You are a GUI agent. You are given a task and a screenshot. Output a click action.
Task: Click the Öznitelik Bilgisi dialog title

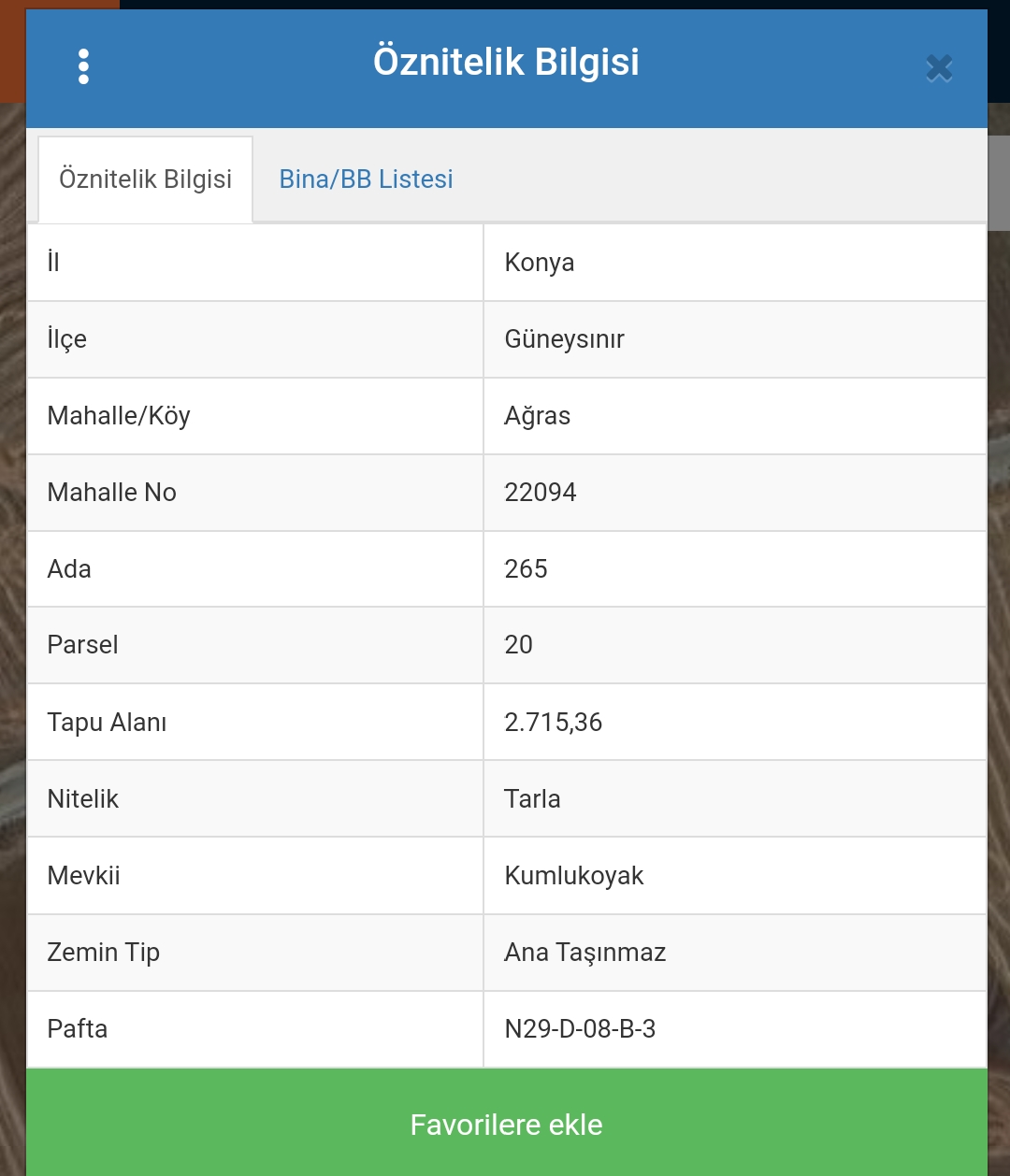pos(506,63)
